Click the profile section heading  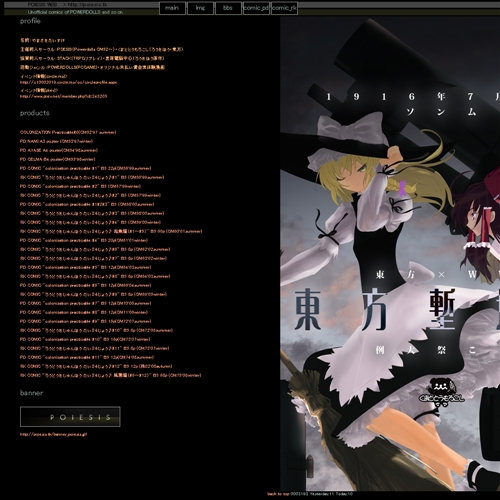(30, 21)
